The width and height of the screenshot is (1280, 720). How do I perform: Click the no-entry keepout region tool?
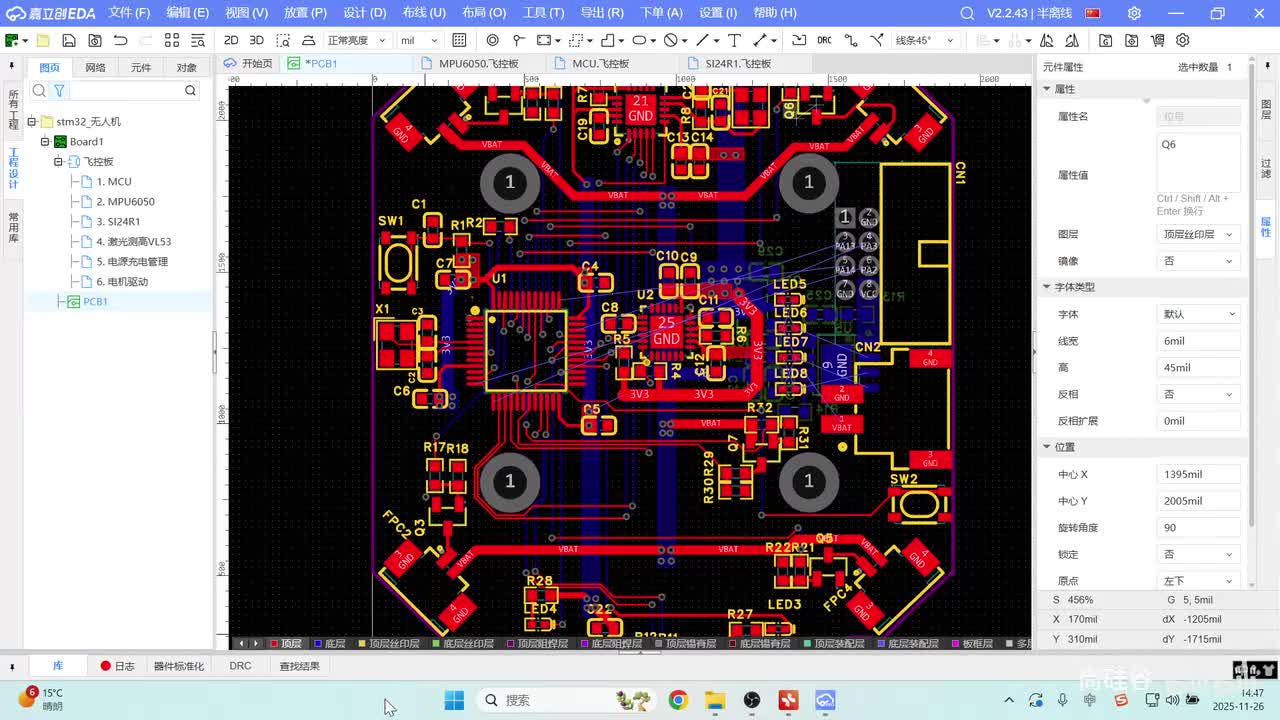pos(670,40)
